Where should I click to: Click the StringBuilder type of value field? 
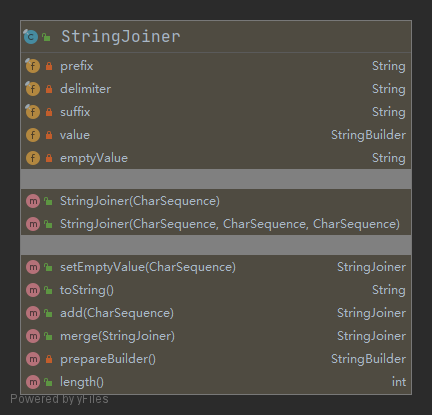click(368, 135)
